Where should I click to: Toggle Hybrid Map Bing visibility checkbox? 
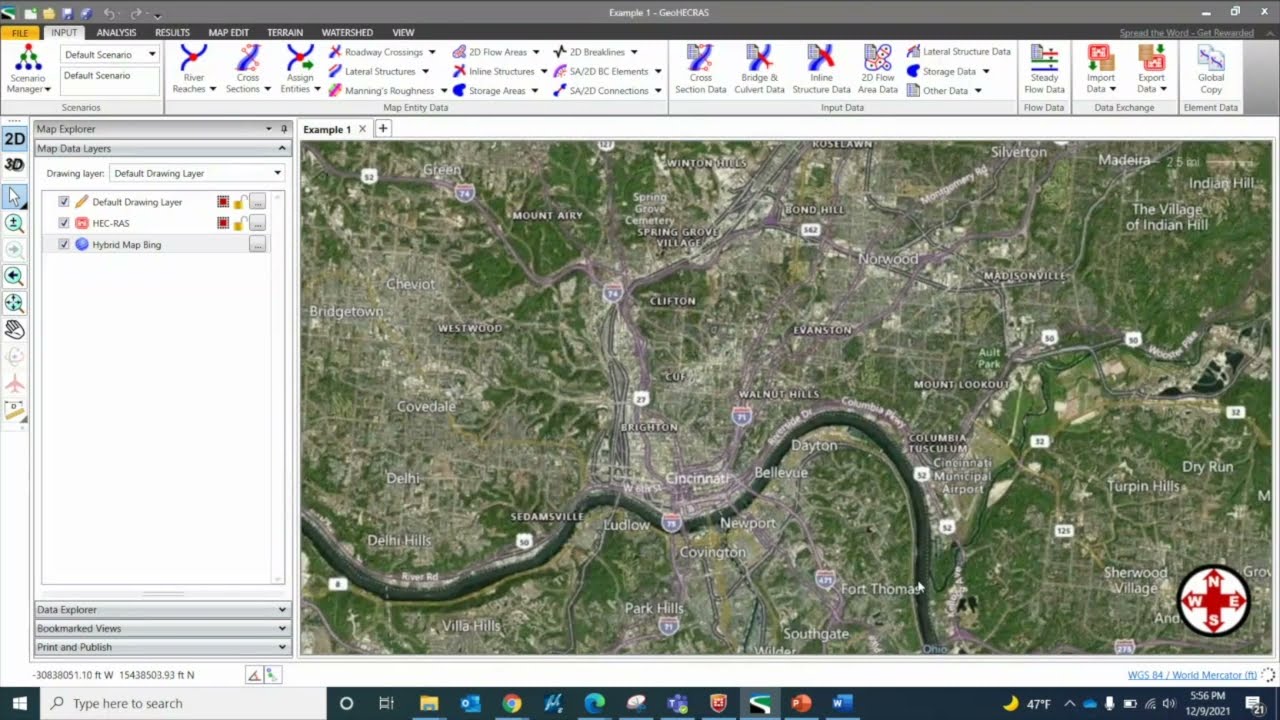tap(64, 244)
